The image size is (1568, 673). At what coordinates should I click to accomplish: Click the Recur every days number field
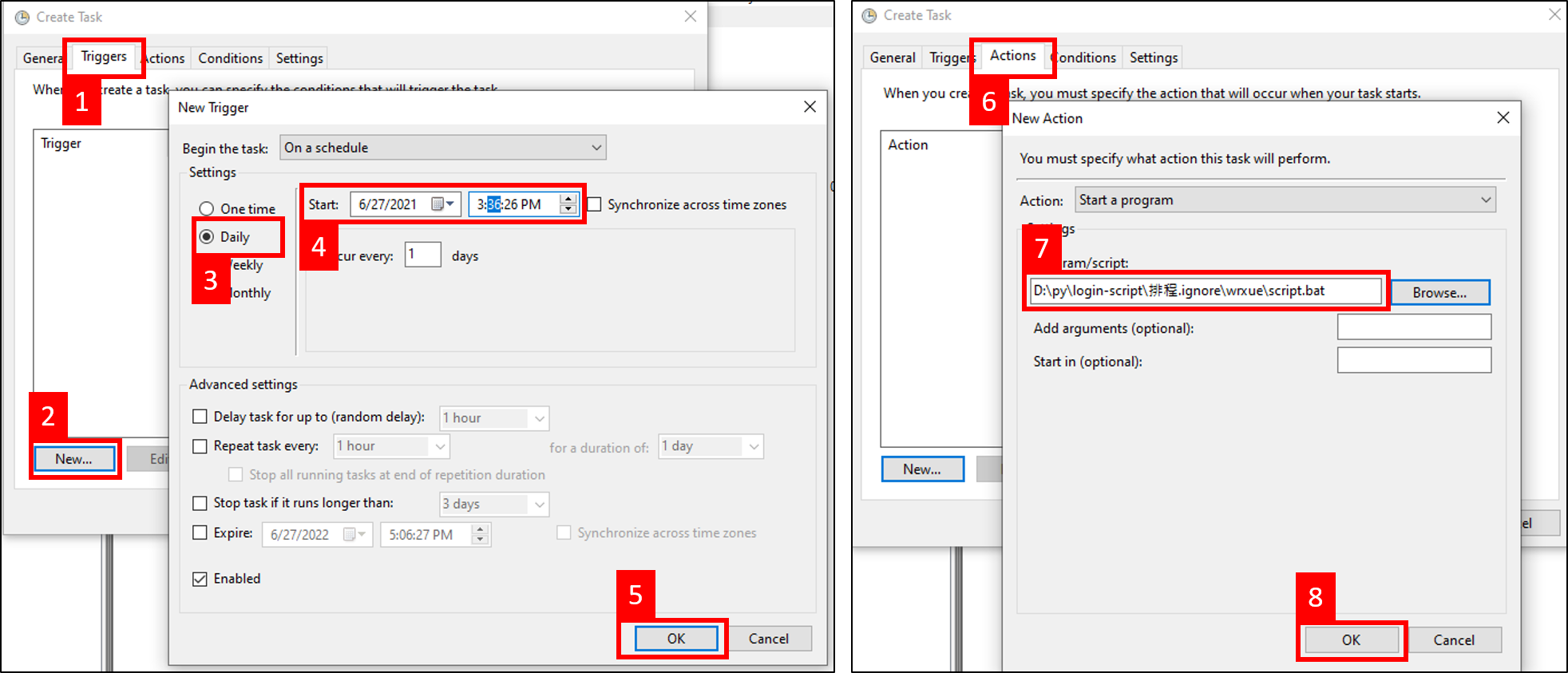(x=423, y=255)
